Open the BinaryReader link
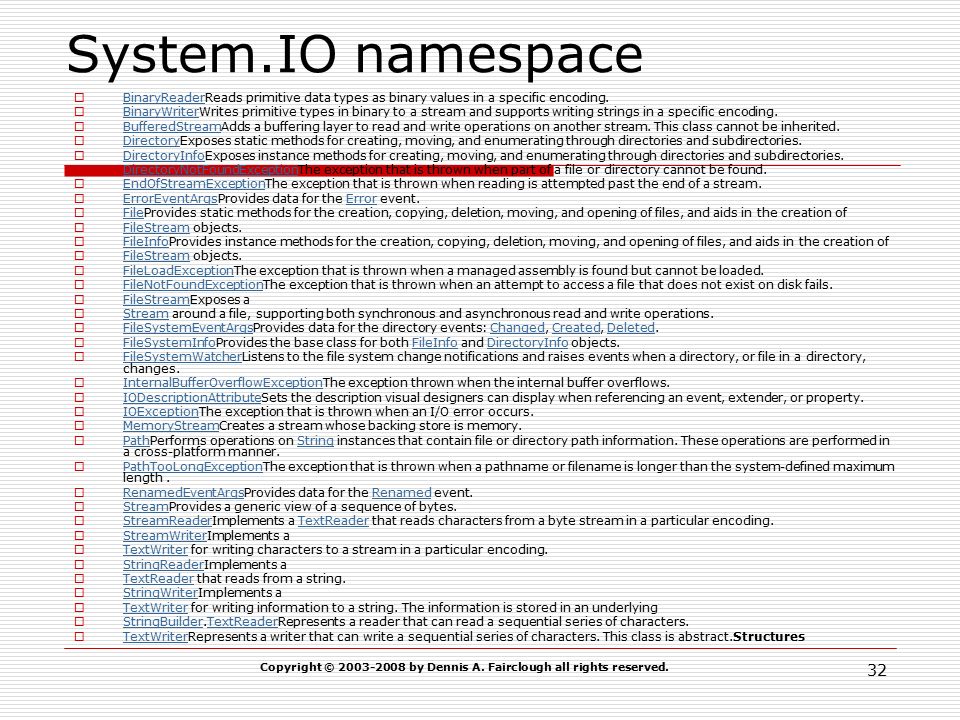 (163, 97)
